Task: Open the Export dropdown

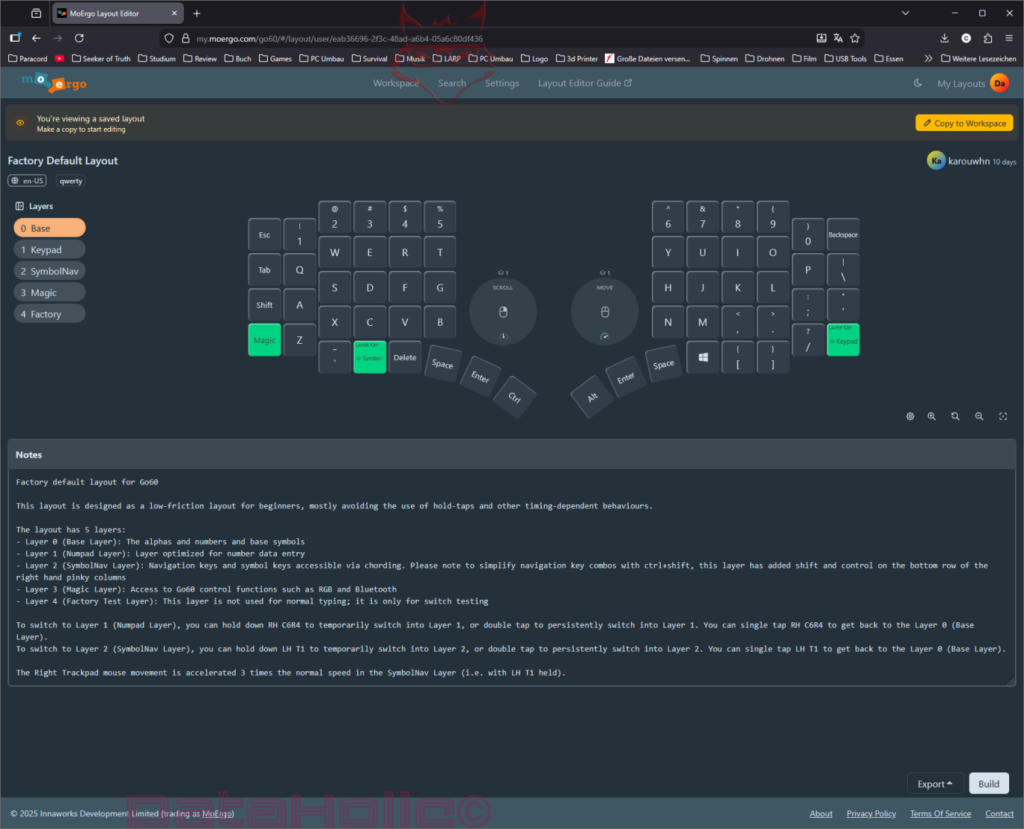Action: pos(935,784)
